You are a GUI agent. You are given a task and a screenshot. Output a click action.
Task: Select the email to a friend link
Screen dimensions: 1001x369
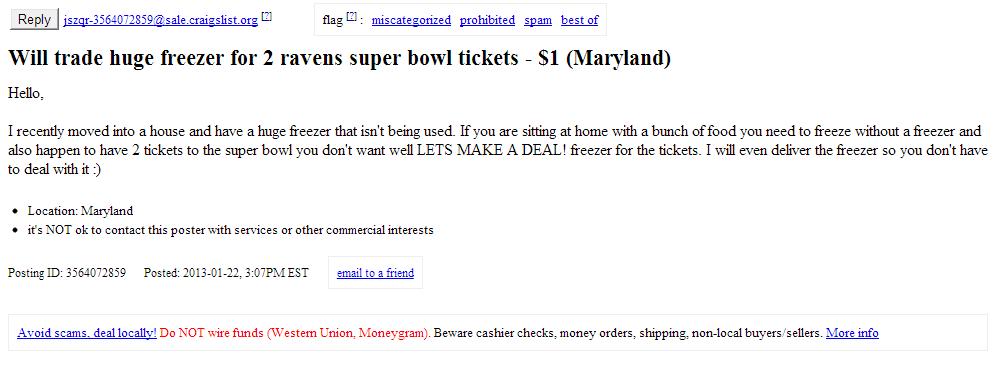[x=375, y=273]
